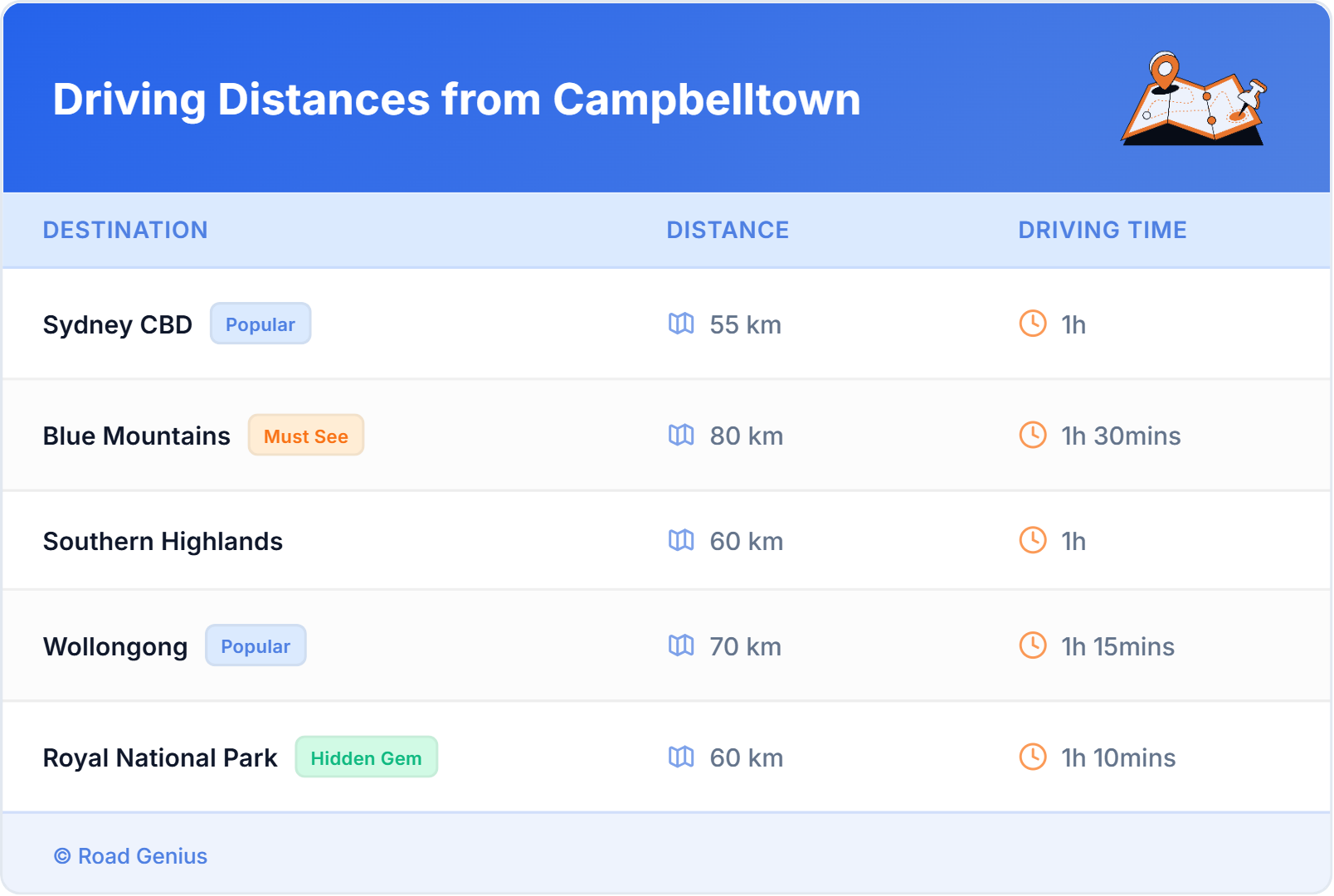
Task: Toggle the Must See badge on Blue Mountains
Action: point(305,435)
